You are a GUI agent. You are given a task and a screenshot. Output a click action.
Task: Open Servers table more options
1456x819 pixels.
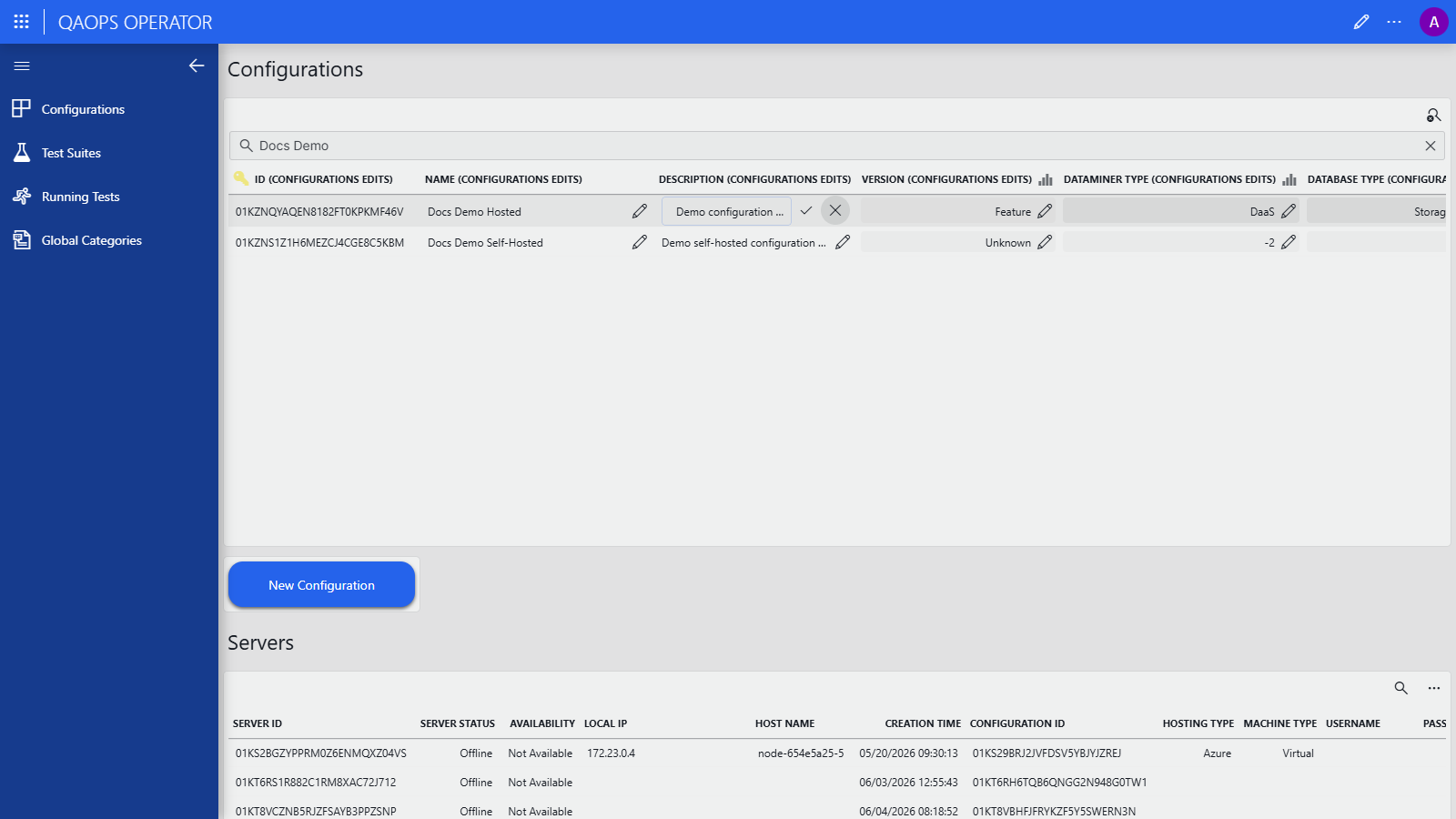[1434, 688]
